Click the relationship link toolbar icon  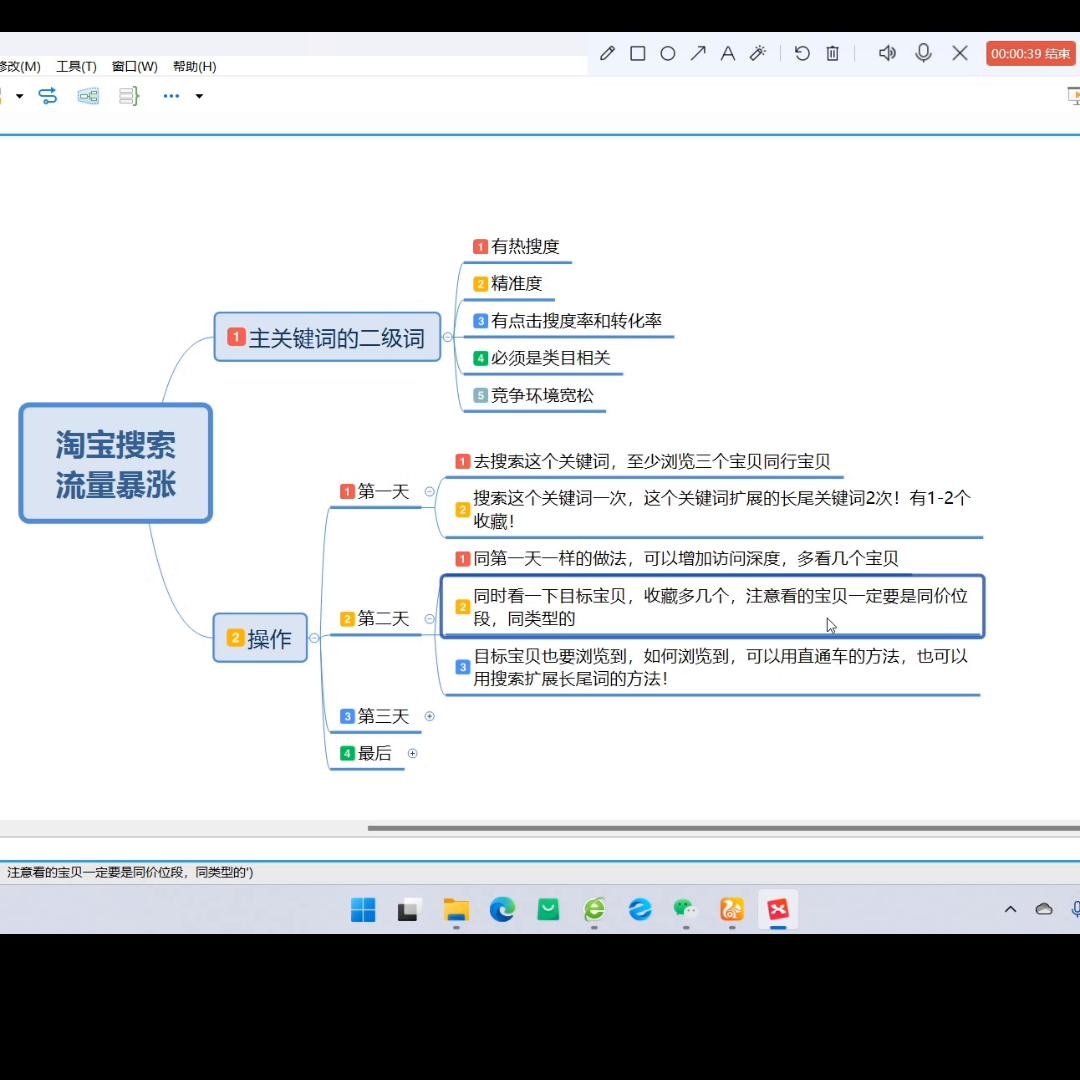(x=48, y=96)
